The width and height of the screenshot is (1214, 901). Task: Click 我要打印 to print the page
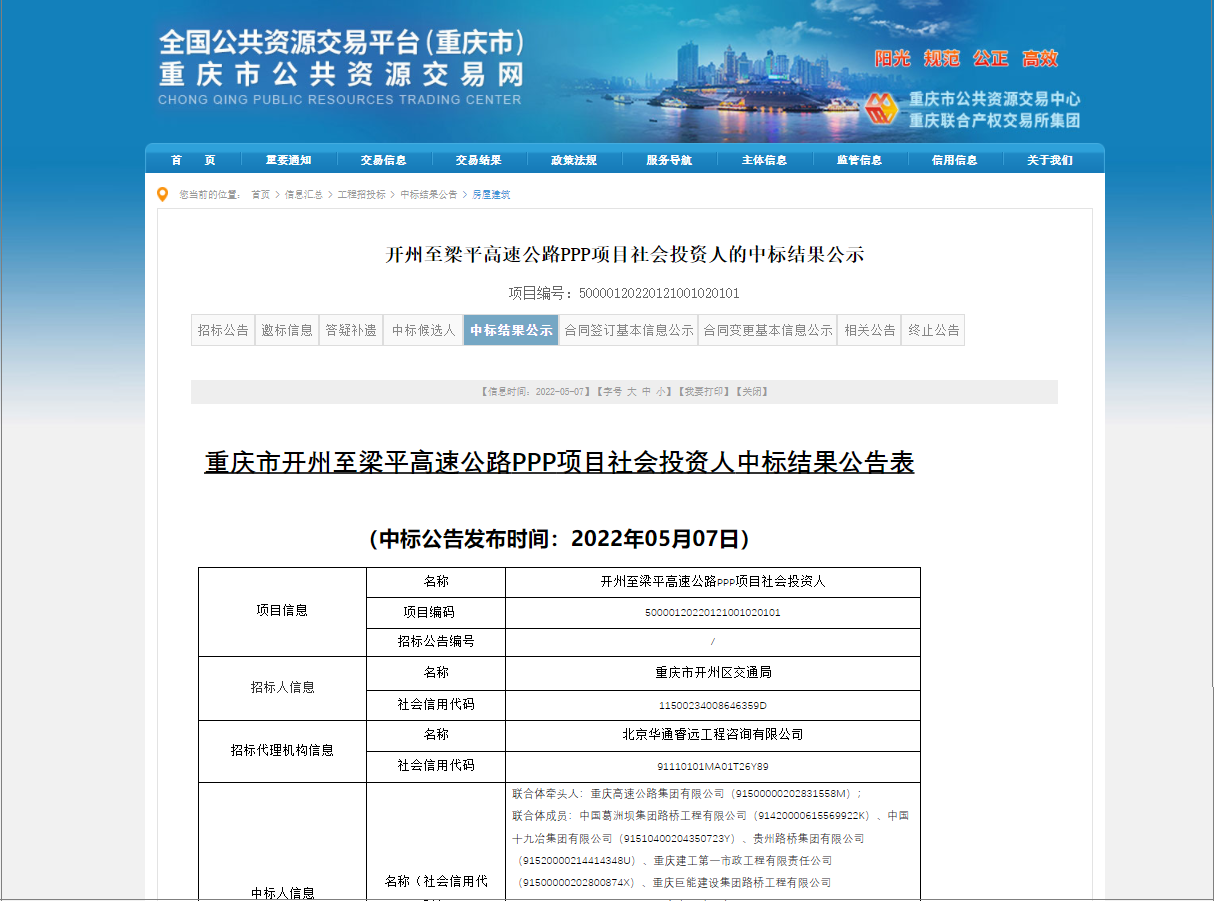(x=704, y=392)
